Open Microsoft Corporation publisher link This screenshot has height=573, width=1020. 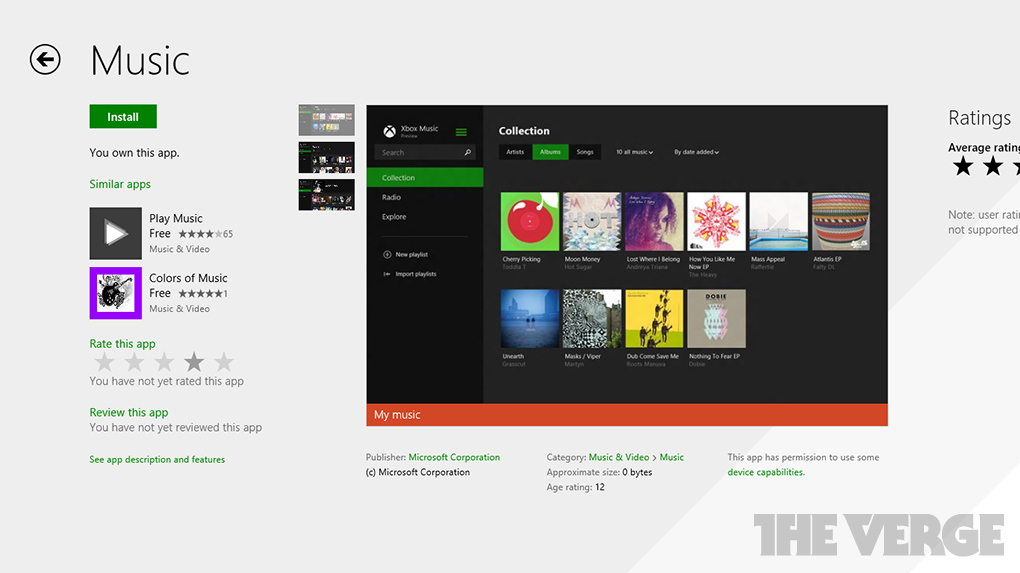click(454, 457)
